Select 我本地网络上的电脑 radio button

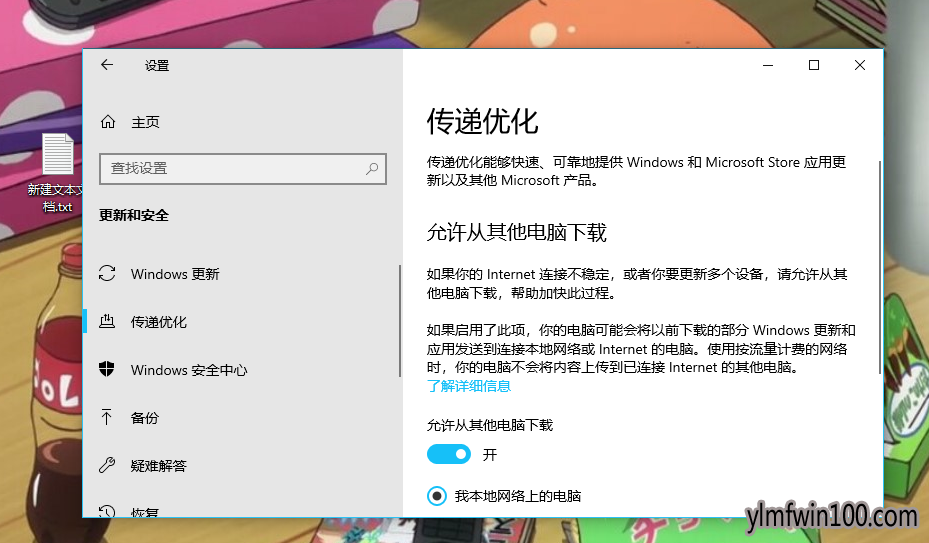tap(437, 496)
